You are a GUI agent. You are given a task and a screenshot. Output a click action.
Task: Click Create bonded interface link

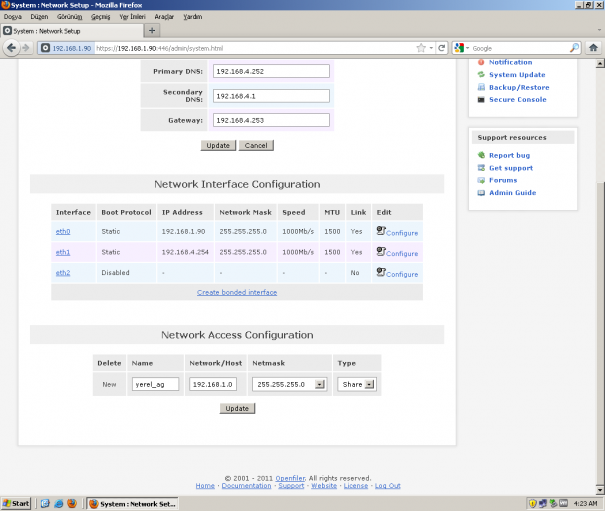[237, 292]
